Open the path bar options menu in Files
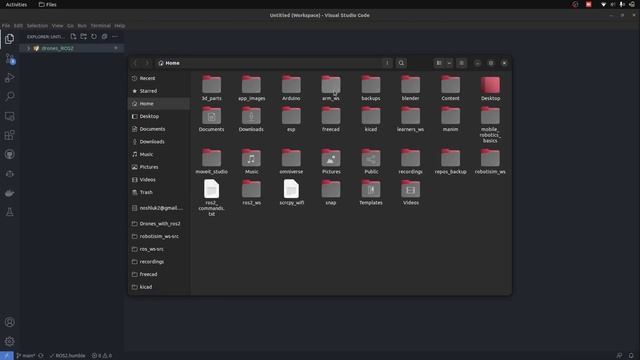This screenshot has height=360, width=640. [387, 63]
